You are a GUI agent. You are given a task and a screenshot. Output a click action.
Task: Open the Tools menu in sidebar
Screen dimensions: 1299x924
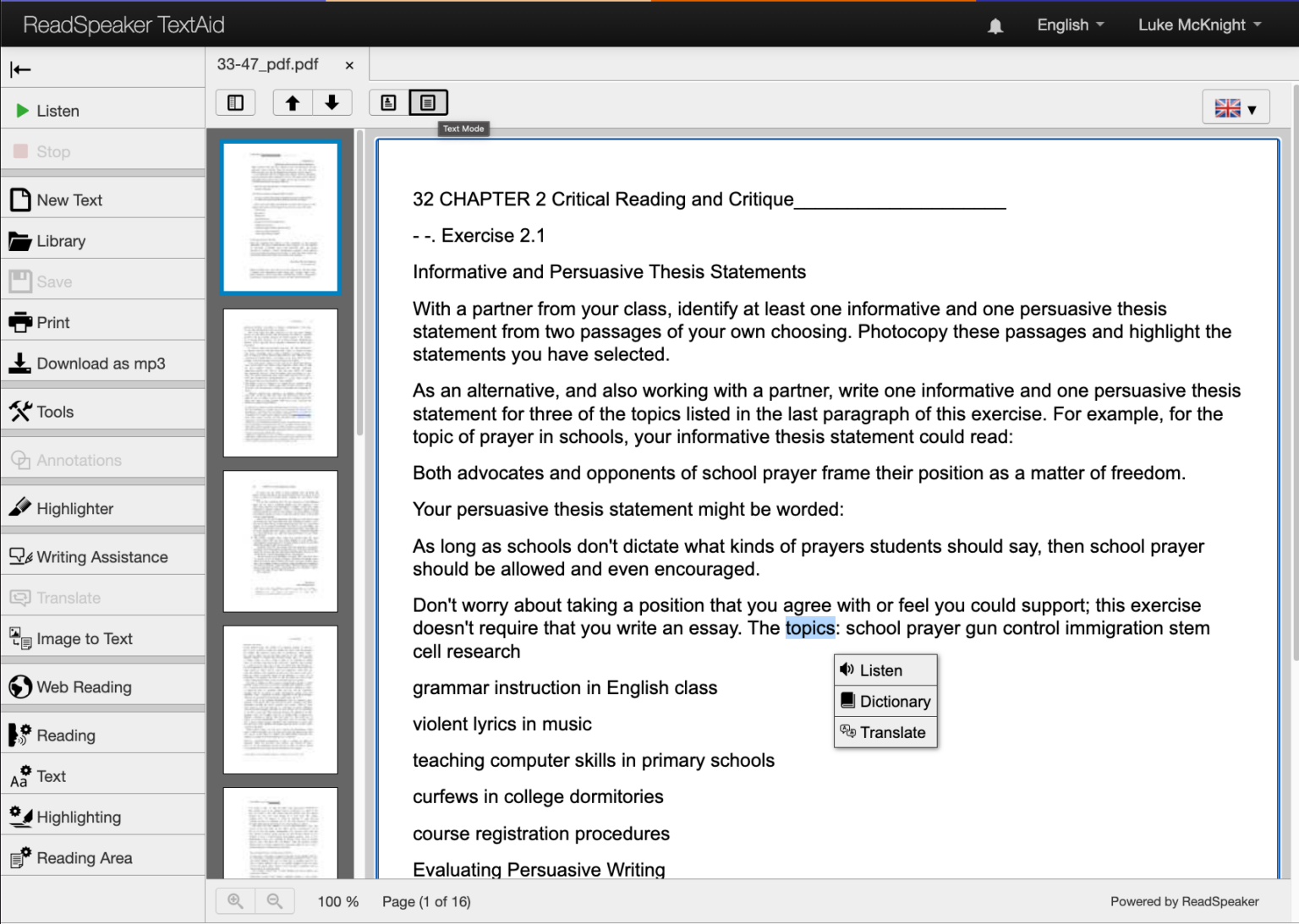(53, 412)
